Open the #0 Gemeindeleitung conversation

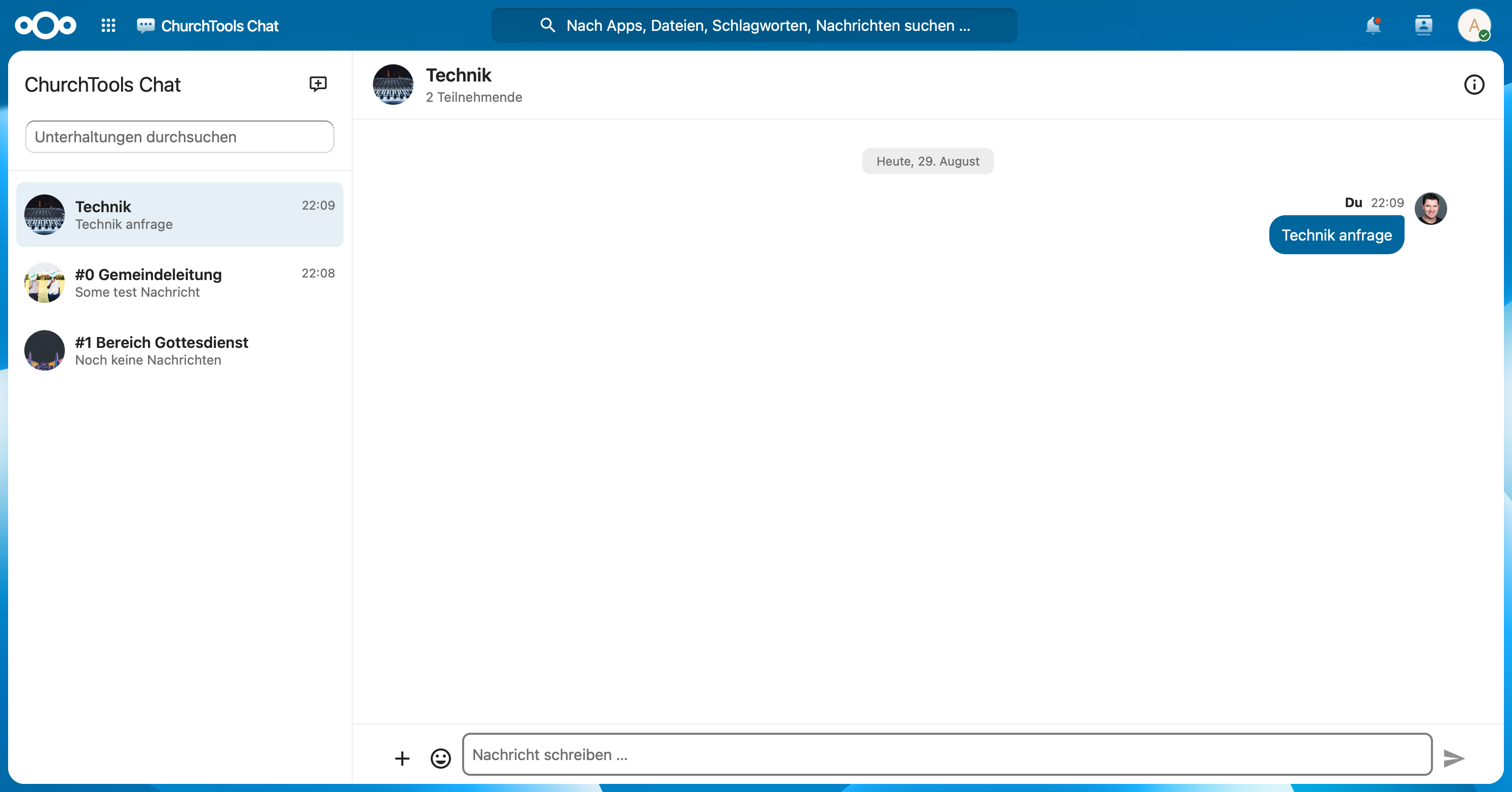(179, 283)
